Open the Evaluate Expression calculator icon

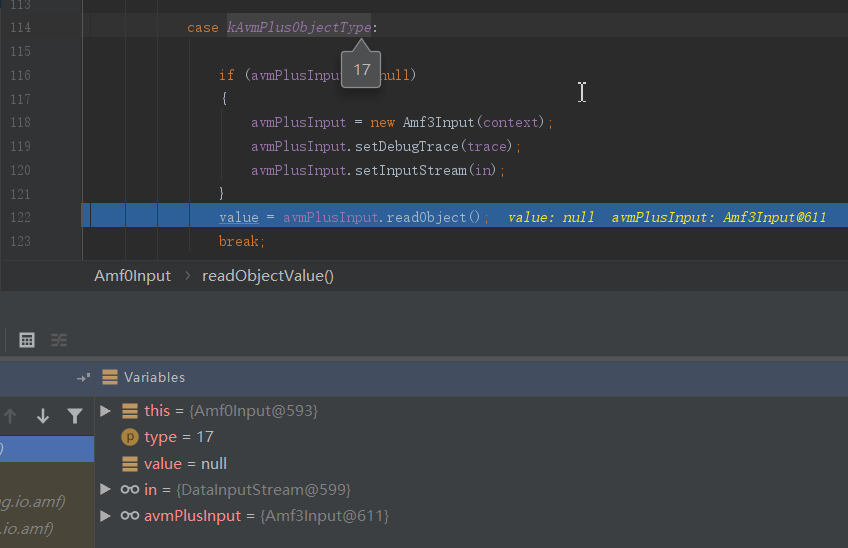pos(27,340)
